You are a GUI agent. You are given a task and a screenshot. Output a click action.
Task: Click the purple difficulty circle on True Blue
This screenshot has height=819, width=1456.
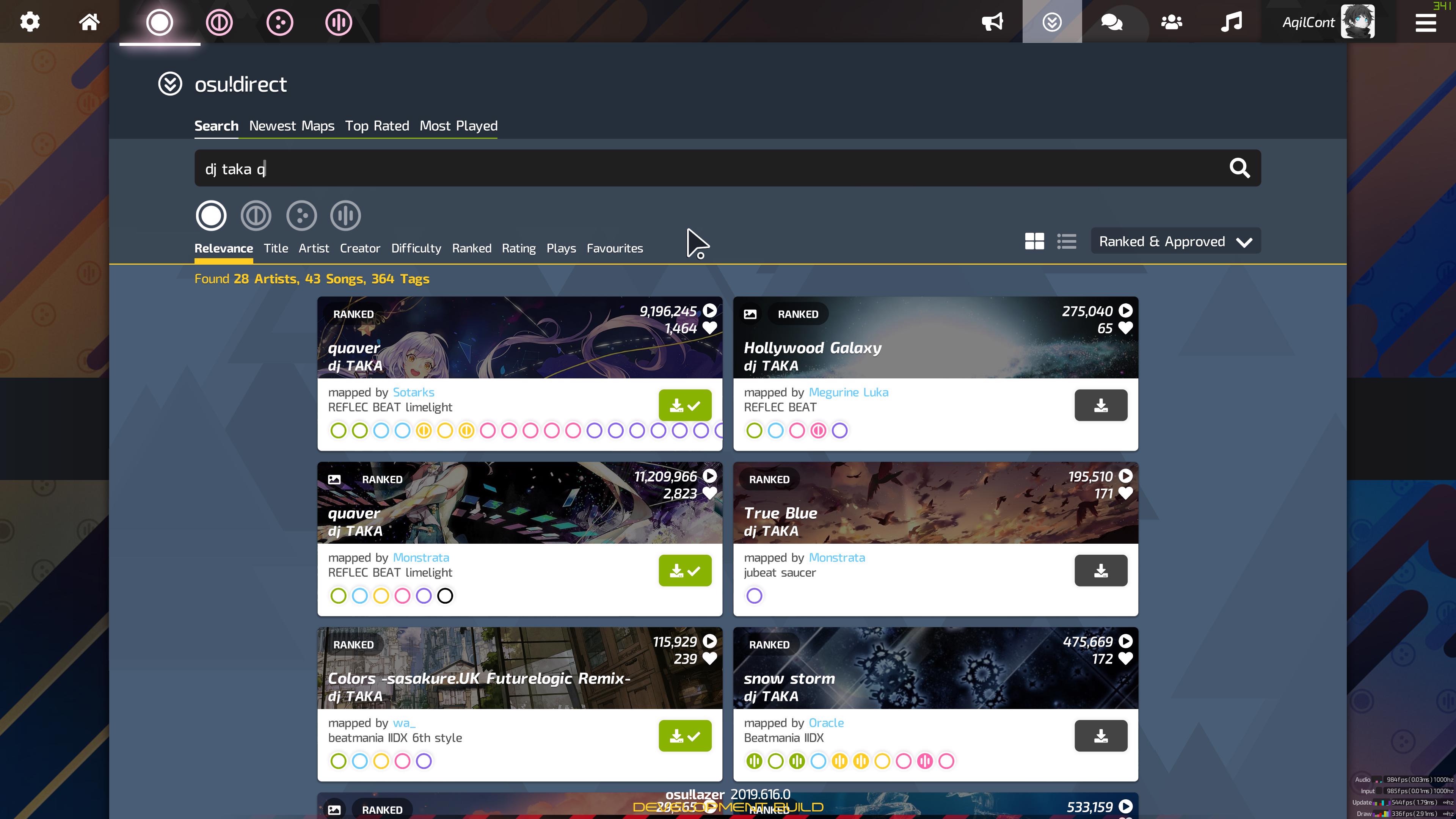pos(754,596)
